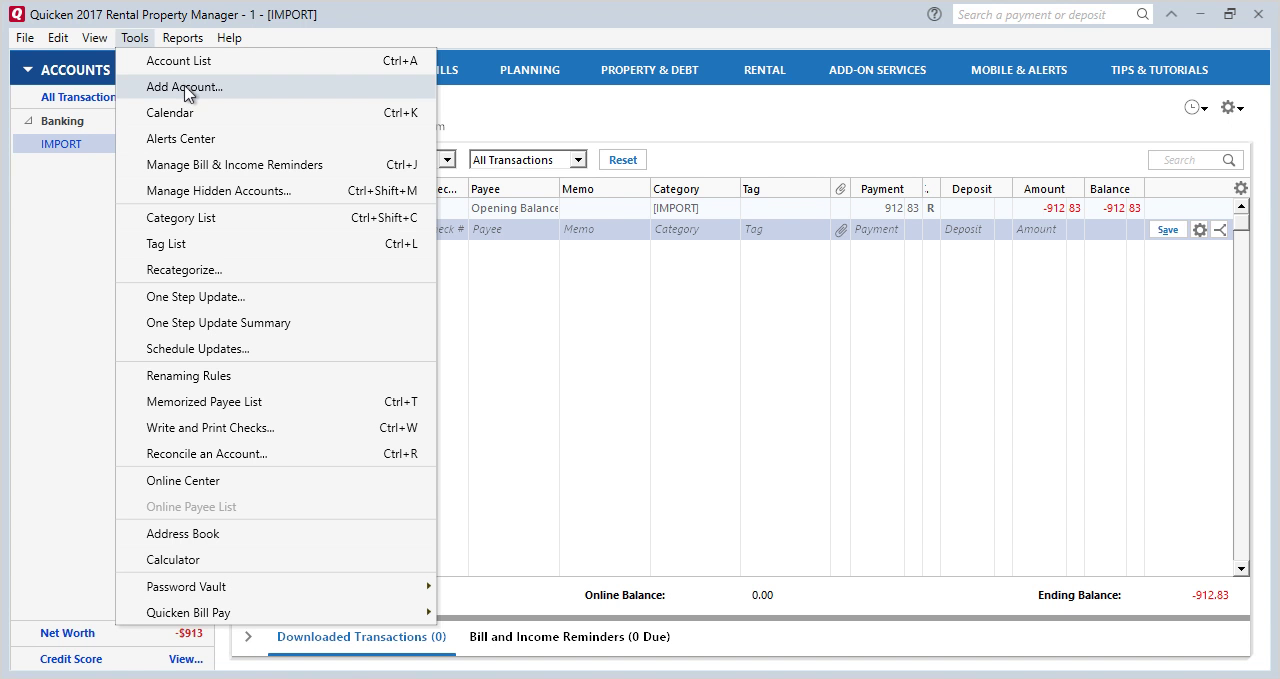Open Category List menu item

tap(275, 218)
